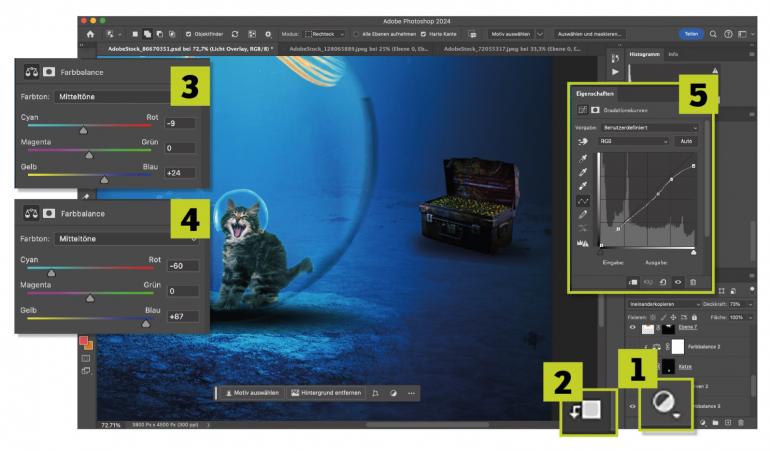Open the RGB channel dropdown in Gradationskurven
Screen dimensions: 770x451
pyautogui.click(x=633, y=141)
